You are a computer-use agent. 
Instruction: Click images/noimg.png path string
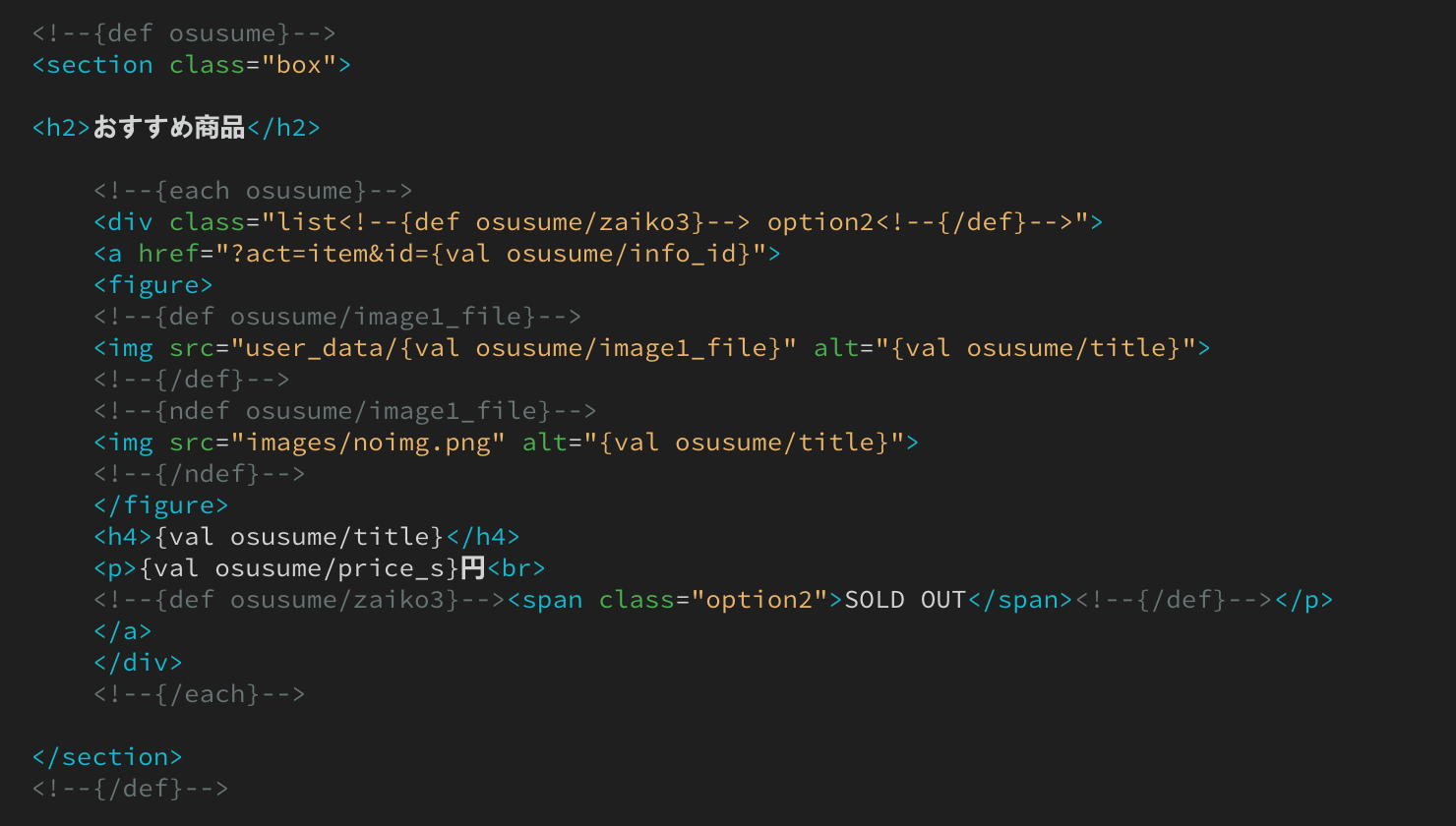pyautogui.click(x=368, y=442)
